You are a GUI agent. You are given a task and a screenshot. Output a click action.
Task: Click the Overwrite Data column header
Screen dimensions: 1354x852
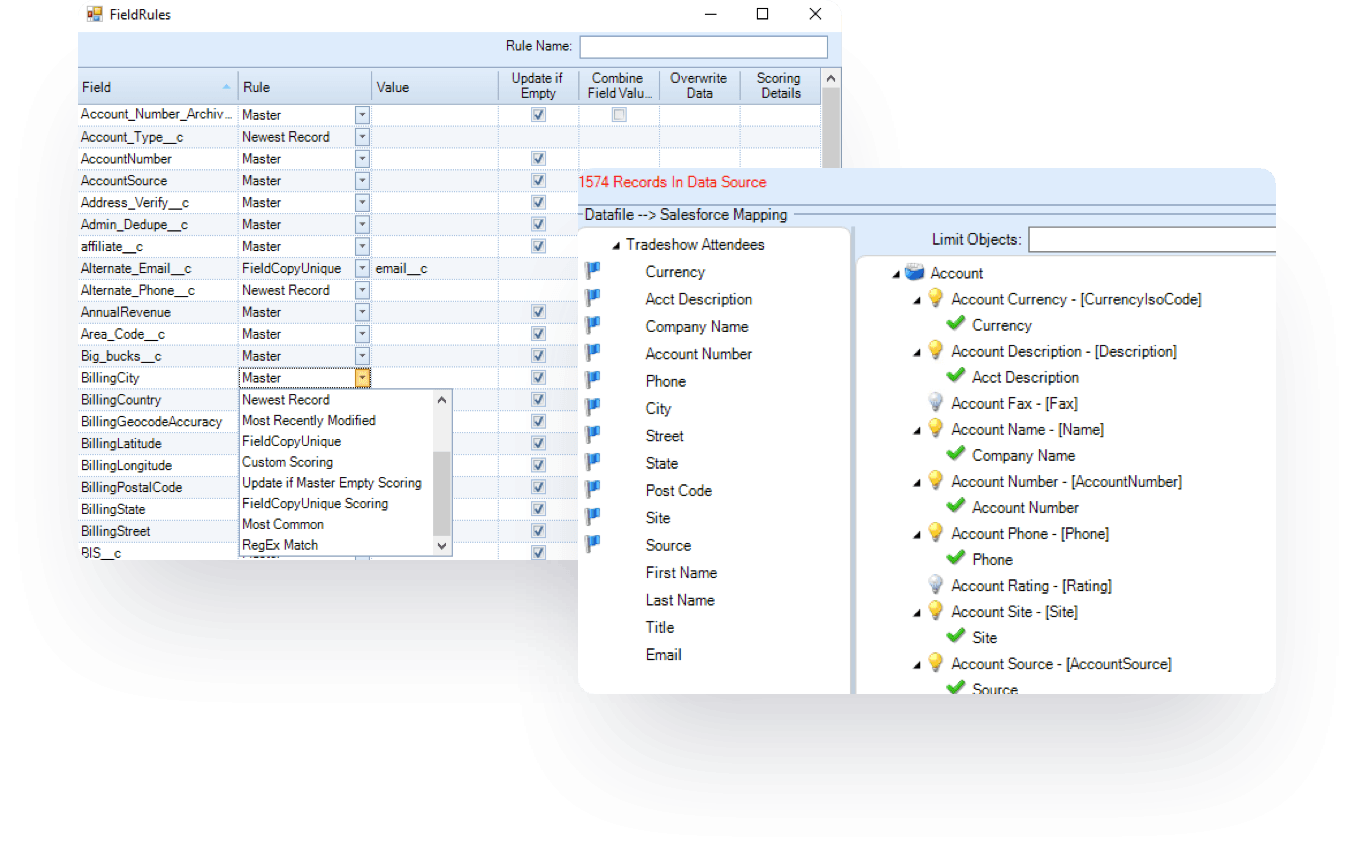tap(699, 86)
